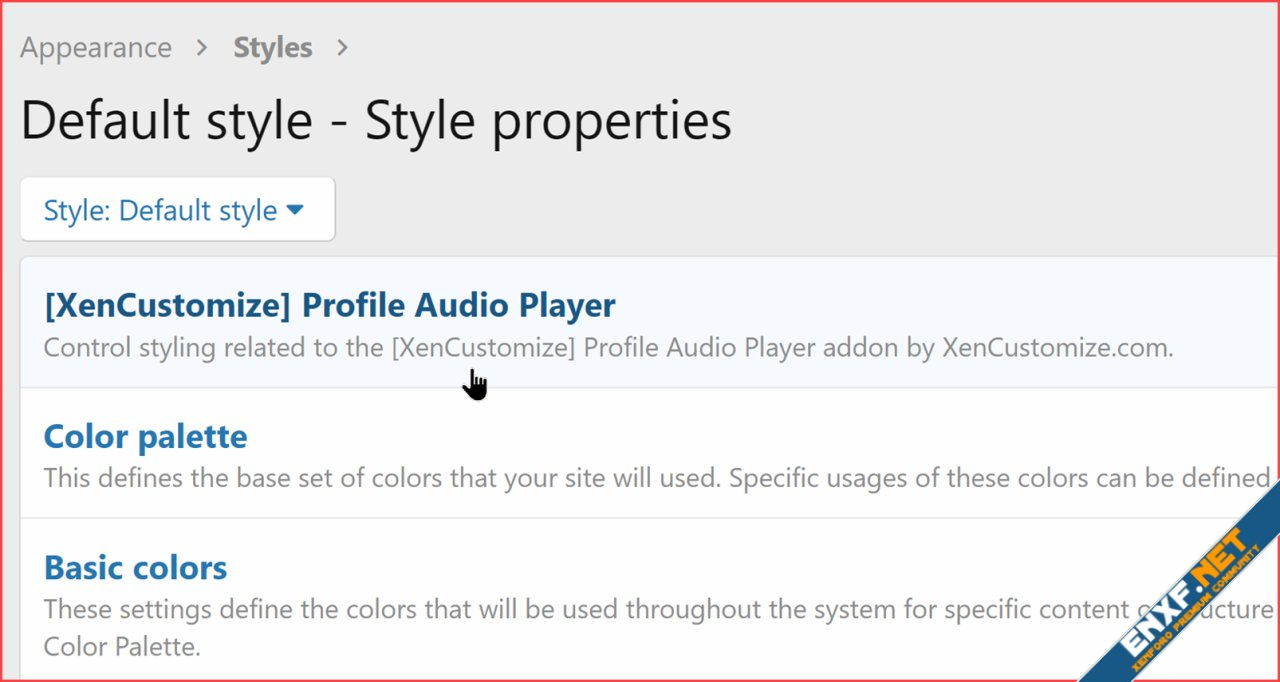The image size is (1280, 682).
Task: Open [XenCustomize] Profile Audio Player properties
Action: tap(330, 305)
